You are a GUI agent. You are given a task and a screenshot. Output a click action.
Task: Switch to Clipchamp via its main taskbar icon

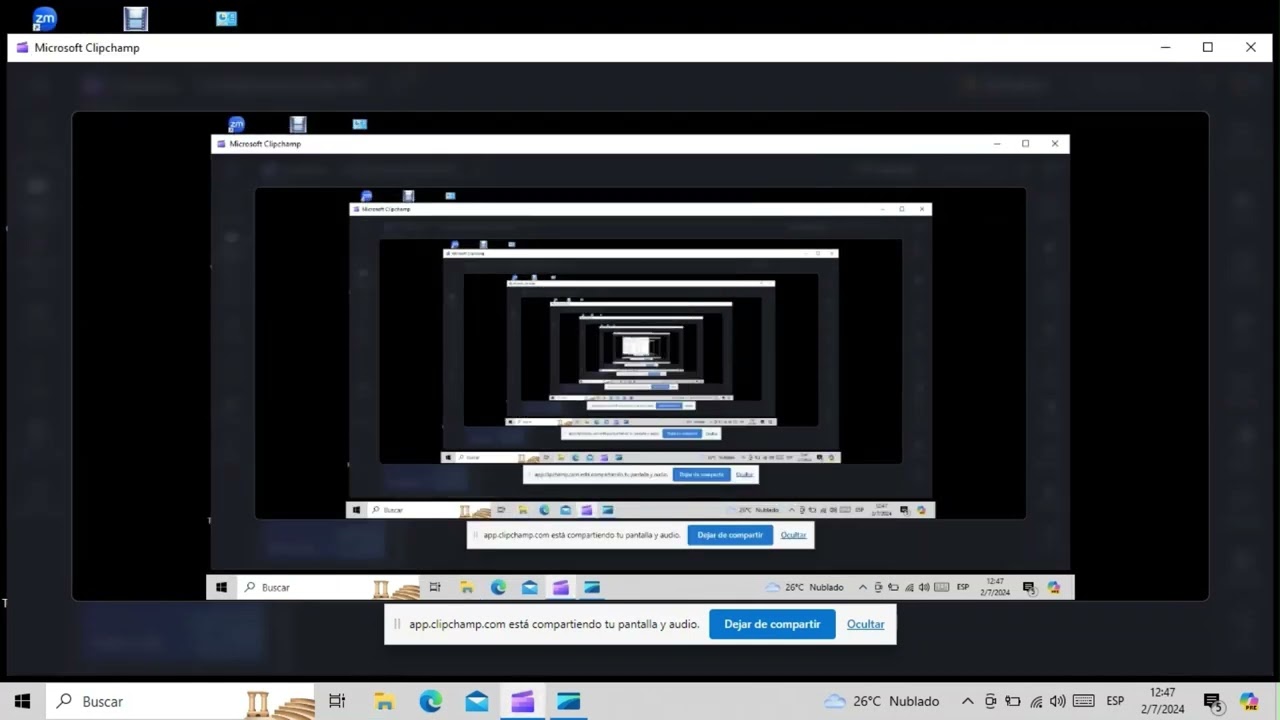523,701
